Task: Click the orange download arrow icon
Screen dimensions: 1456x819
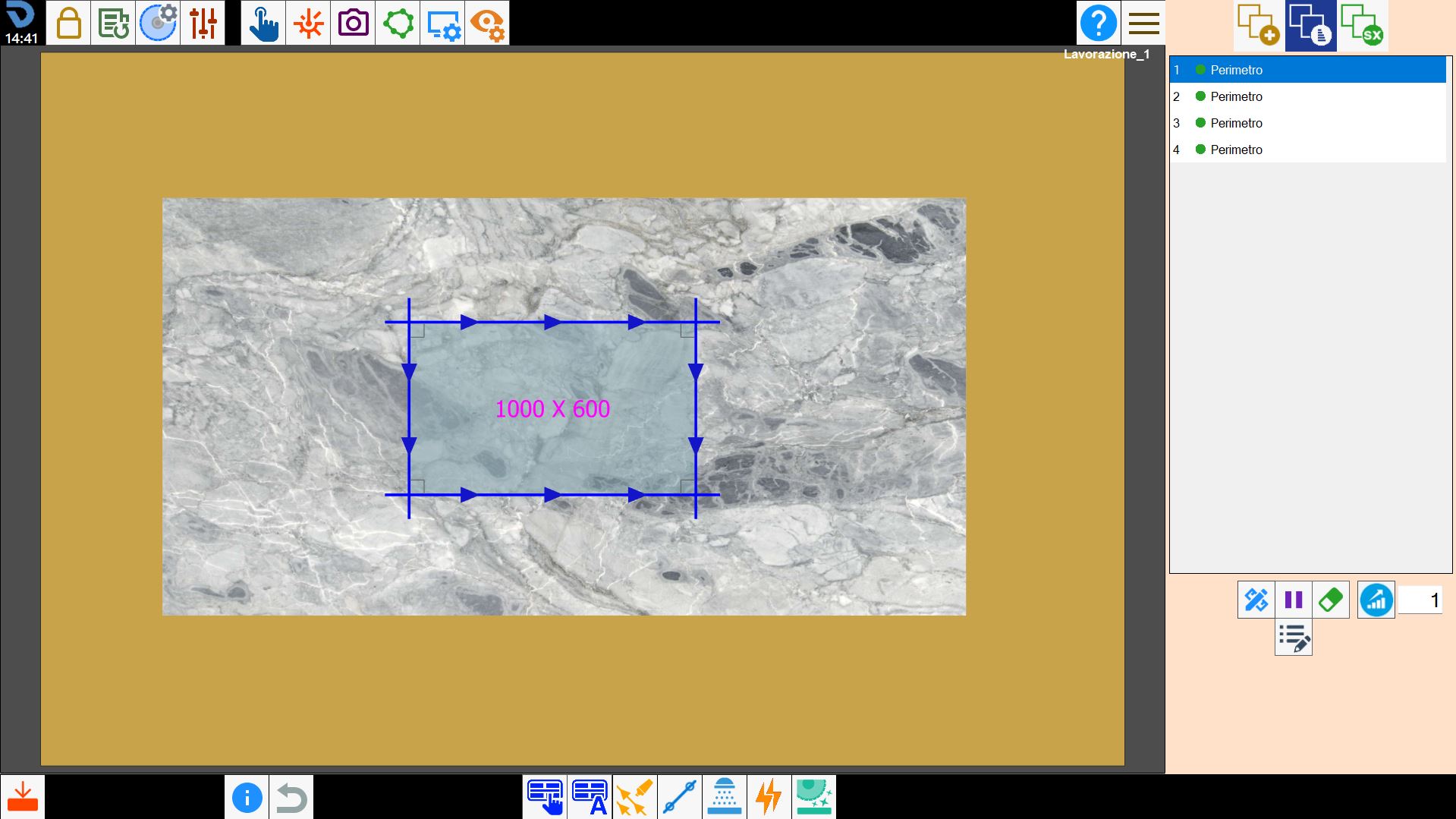Action: point(23,797)
